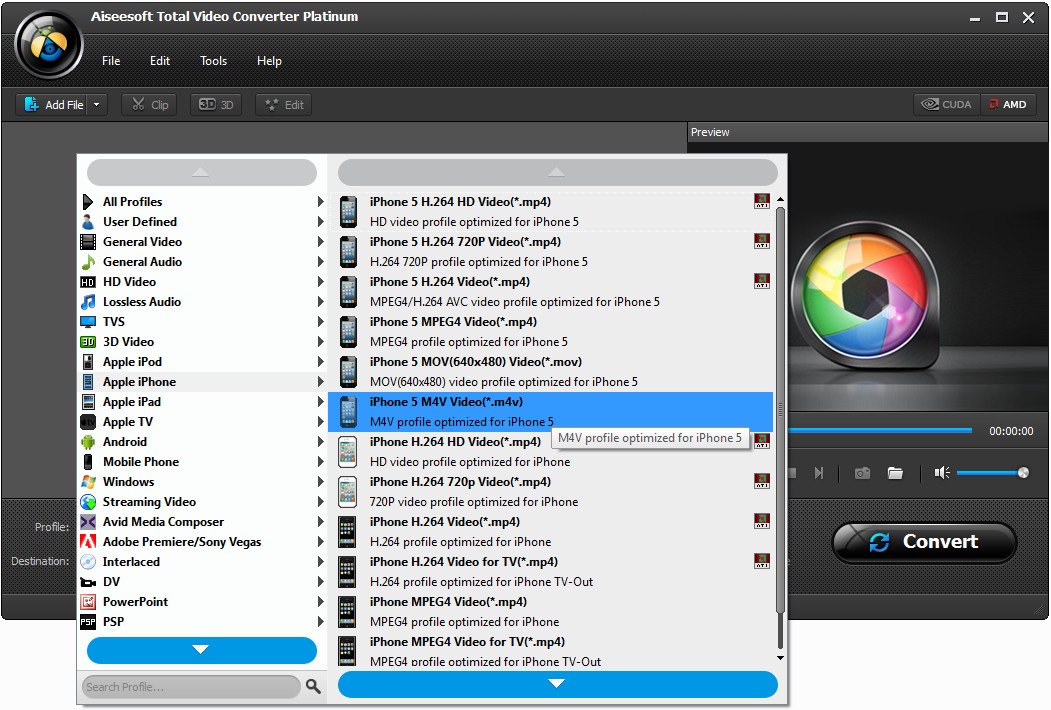Screen dimensions: 1051x710
Task: Expand the Apple iPhone submenu arrow
Action: [320, 382]
